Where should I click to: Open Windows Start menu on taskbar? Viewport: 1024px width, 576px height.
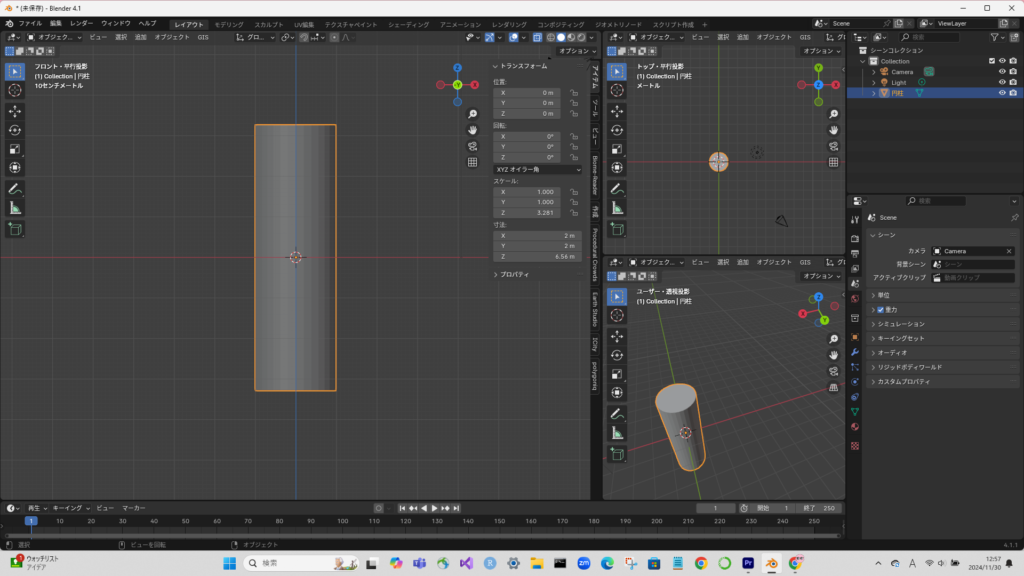(x=229, y=563)
